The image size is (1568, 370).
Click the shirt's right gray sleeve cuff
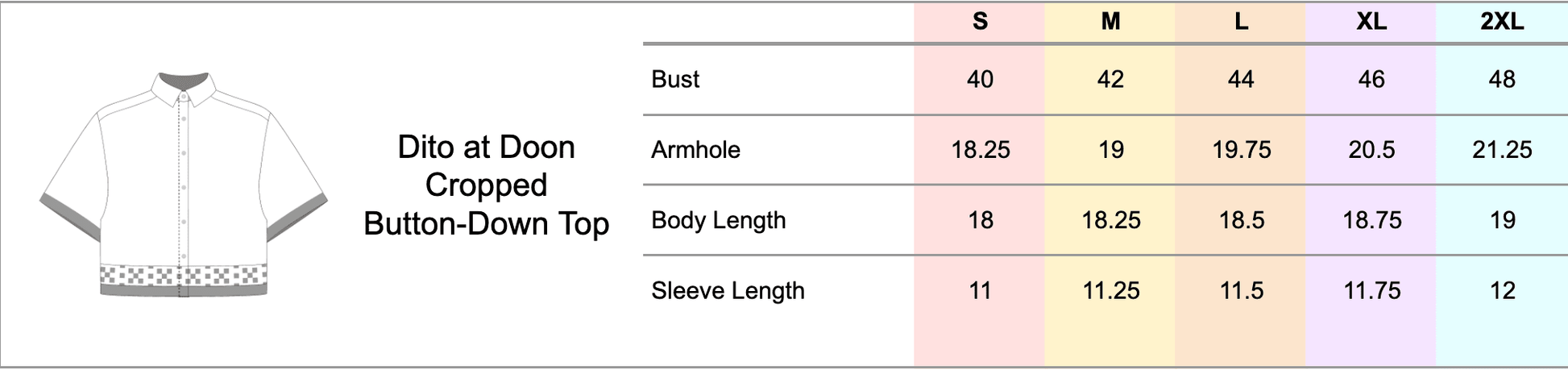click(297, 214)
